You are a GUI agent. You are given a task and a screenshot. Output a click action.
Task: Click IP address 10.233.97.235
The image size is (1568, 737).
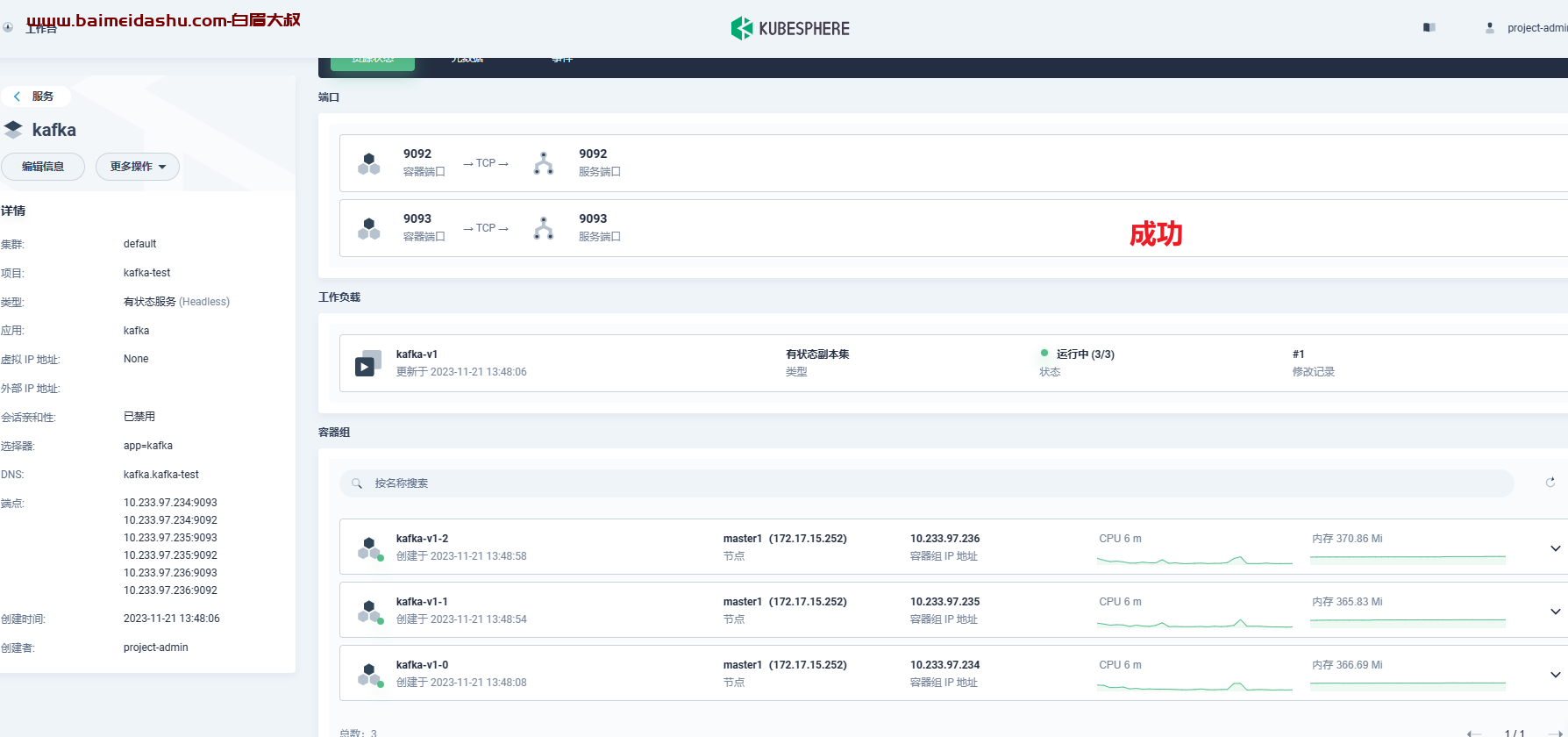944,602
